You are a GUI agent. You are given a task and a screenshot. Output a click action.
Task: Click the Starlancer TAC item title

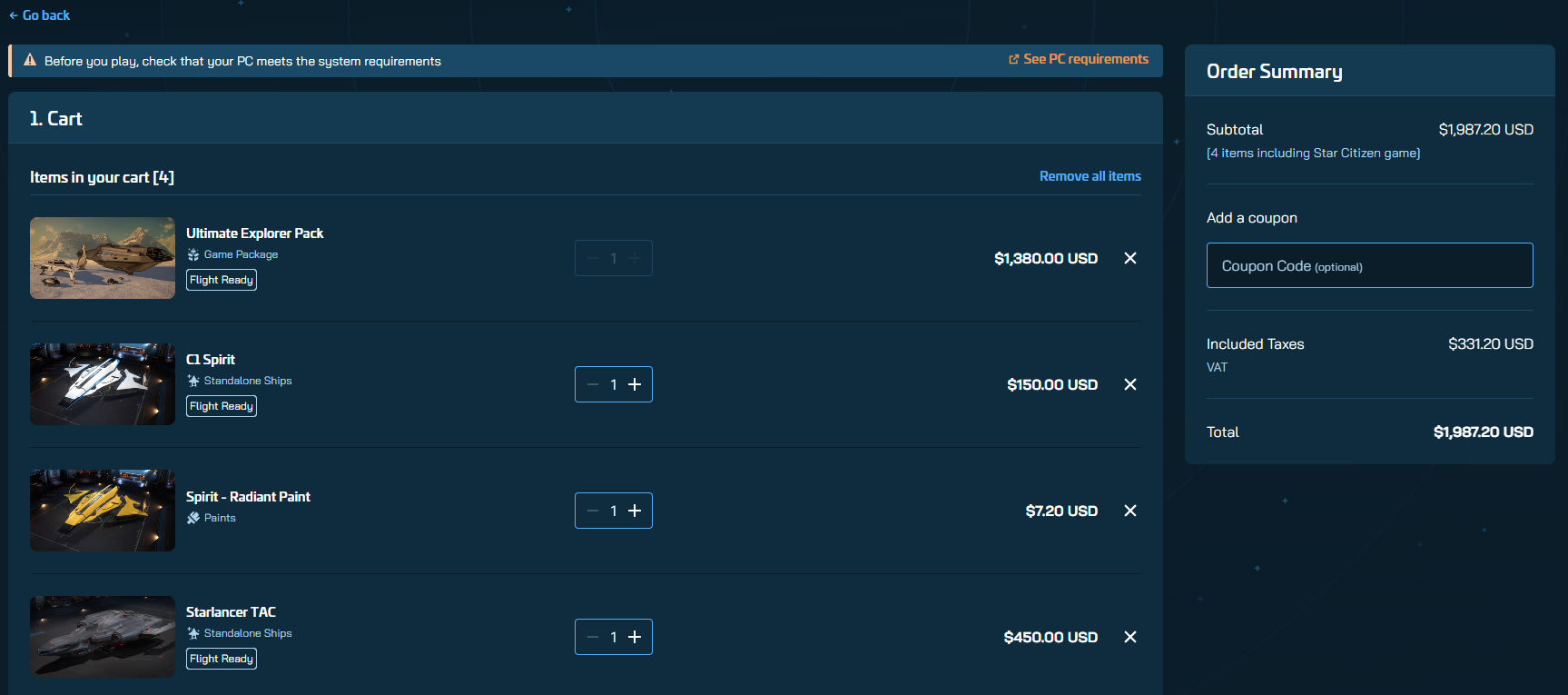(x=231, y=612)
